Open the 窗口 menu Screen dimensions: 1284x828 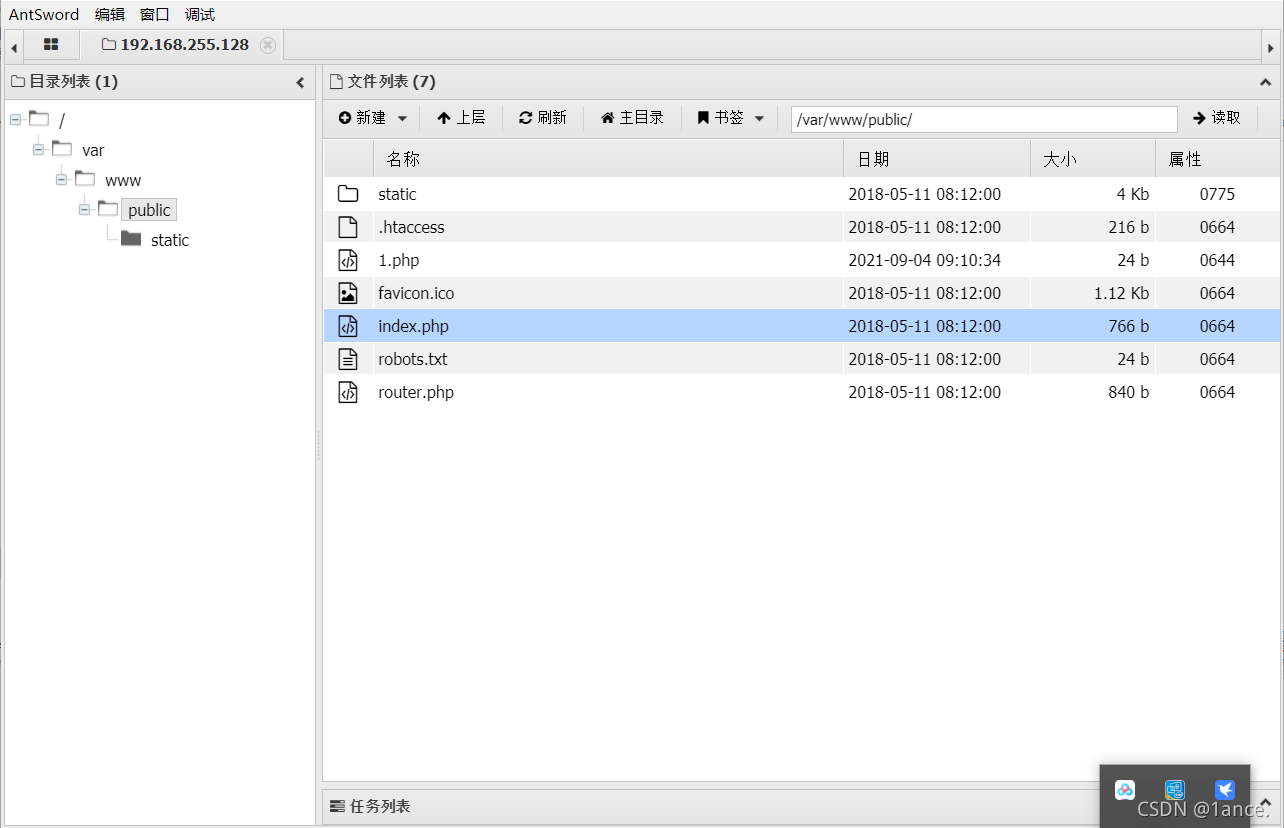coord(155,14)
